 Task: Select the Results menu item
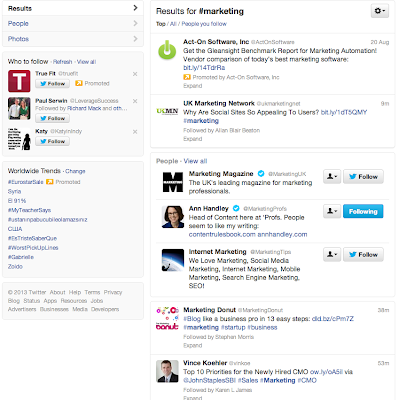73,8
